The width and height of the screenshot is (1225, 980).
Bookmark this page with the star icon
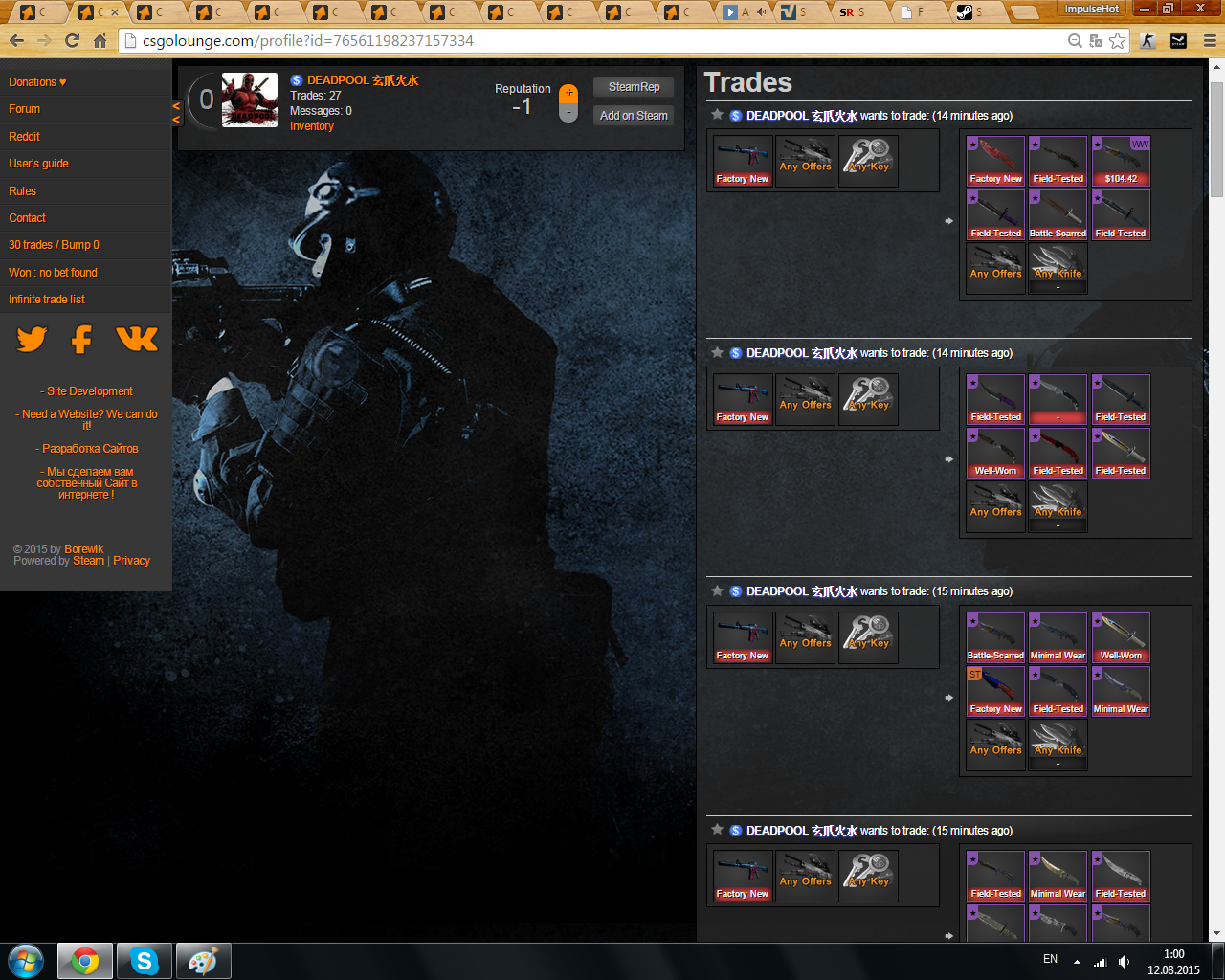pos(1118,41)
